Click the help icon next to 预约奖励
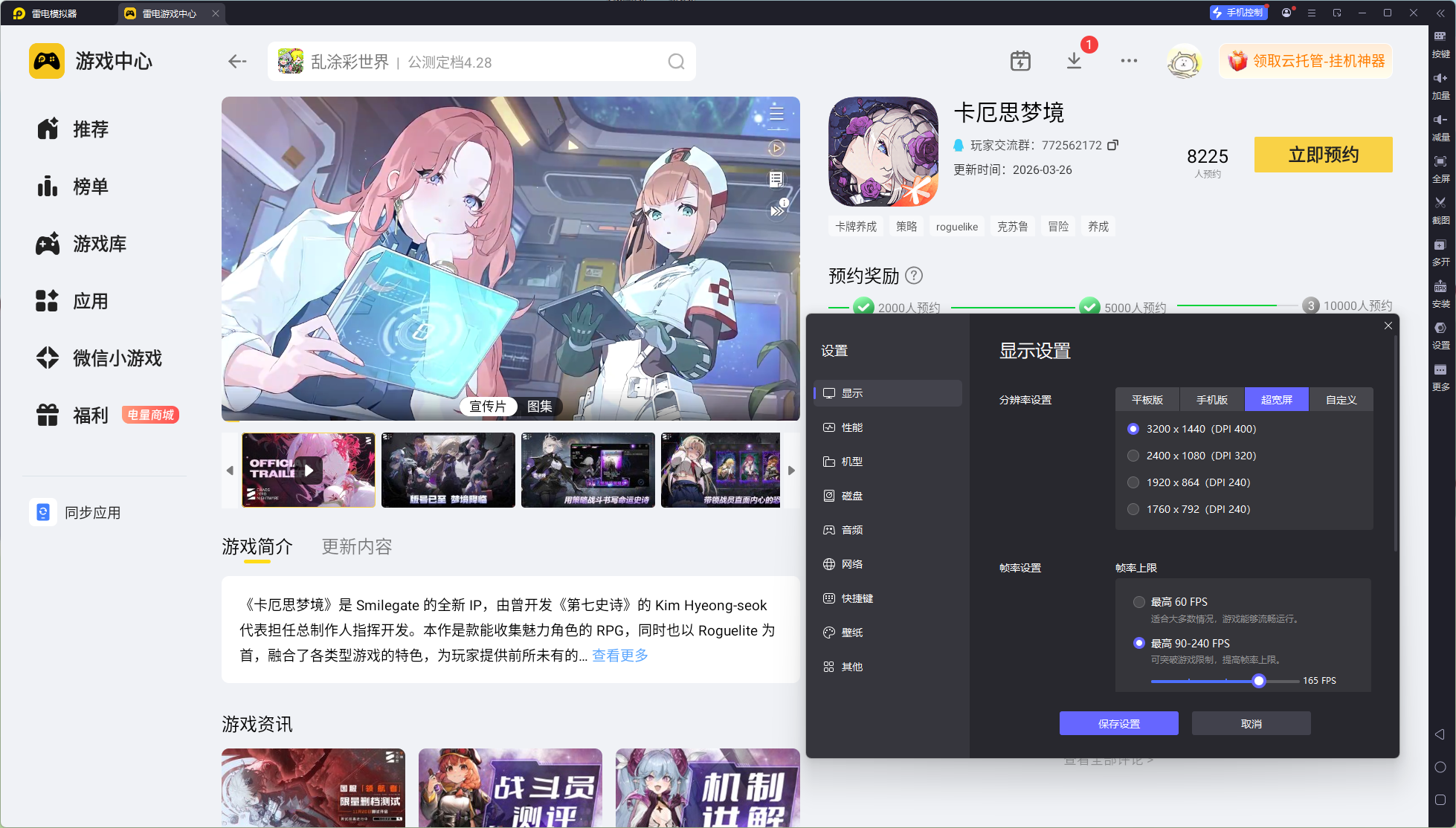The width and height of the screenshot is (1456, 828). [x=914, y=276]
